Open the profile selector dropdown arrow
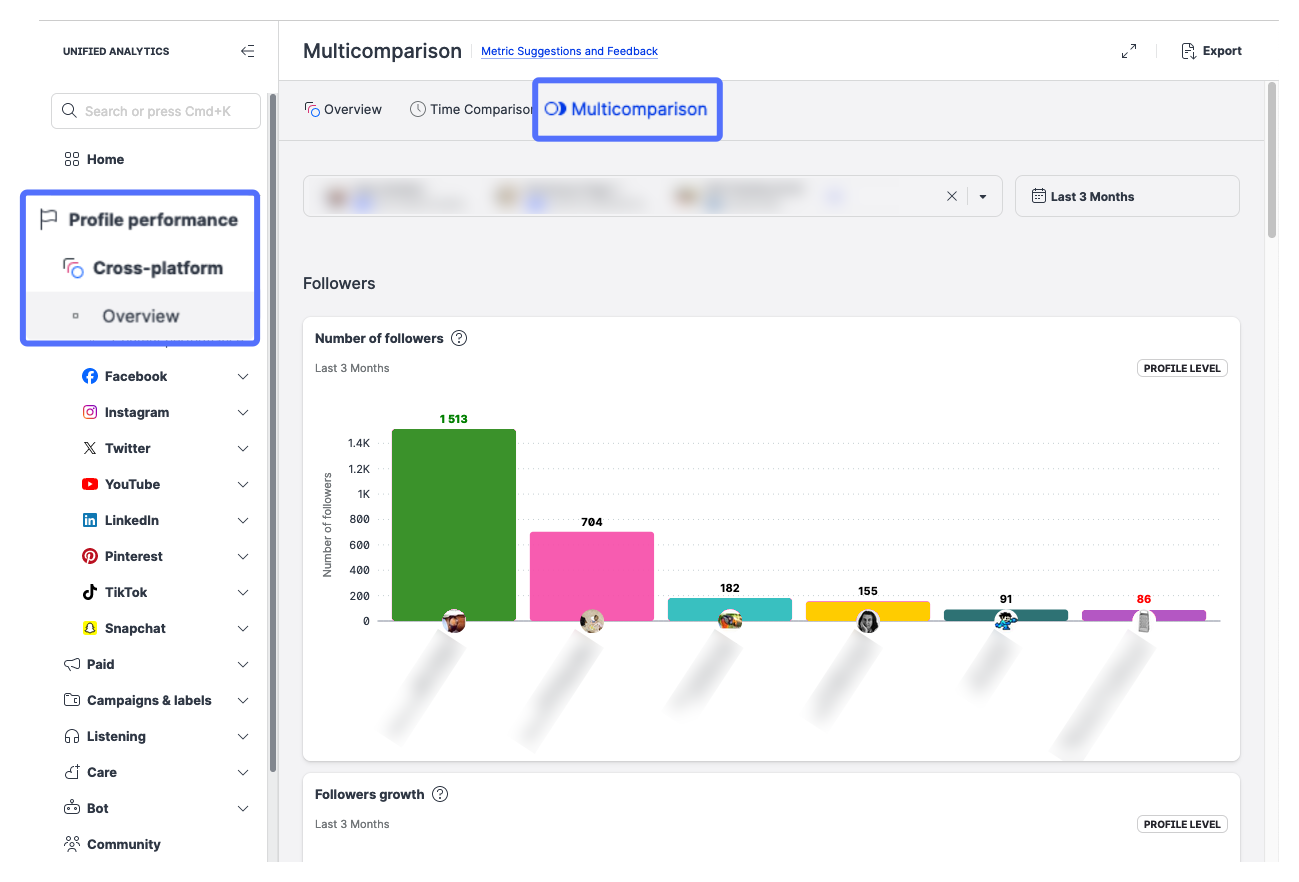This screenshot has height=882, width=1299. (983, 196)
